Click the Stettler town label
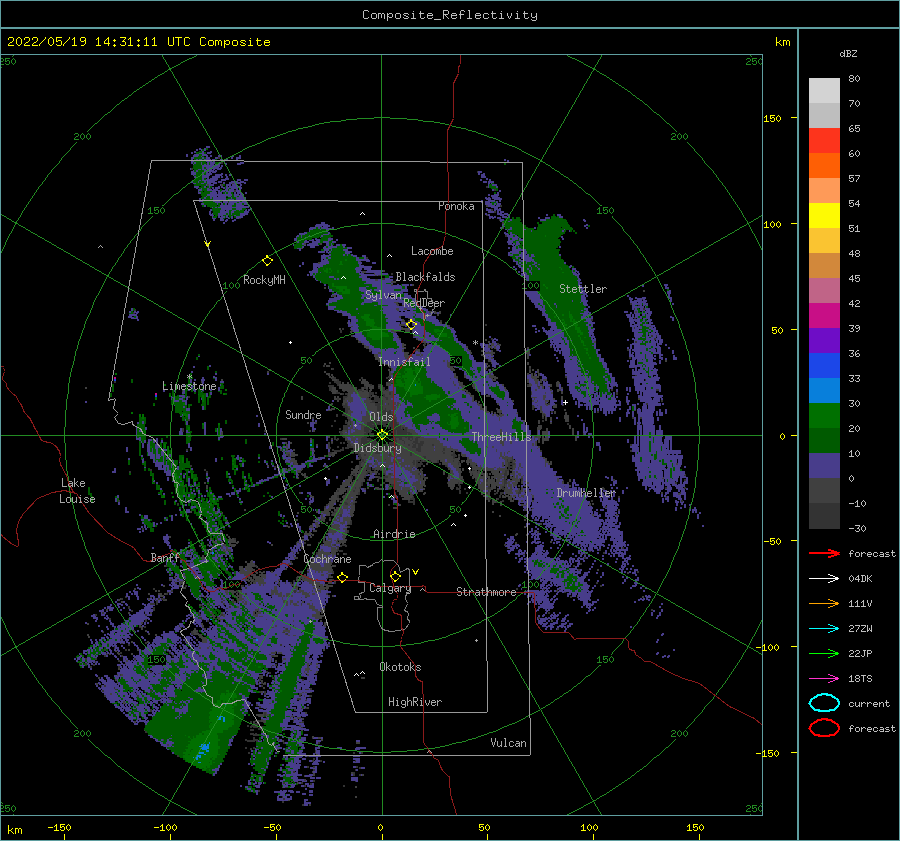Screen dimensions: 900x841 point(583,289)
